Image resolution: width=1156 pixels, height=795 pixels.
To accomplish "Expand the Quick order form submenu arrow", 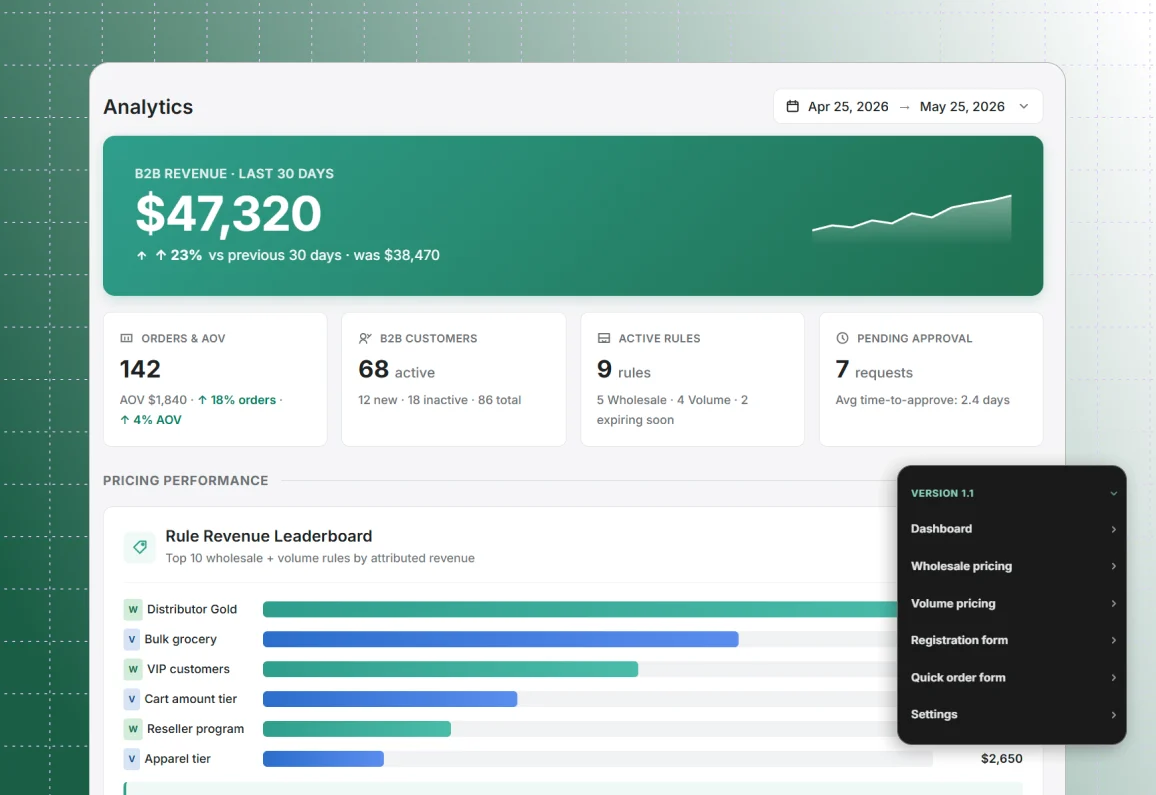I will point(1113,678).
